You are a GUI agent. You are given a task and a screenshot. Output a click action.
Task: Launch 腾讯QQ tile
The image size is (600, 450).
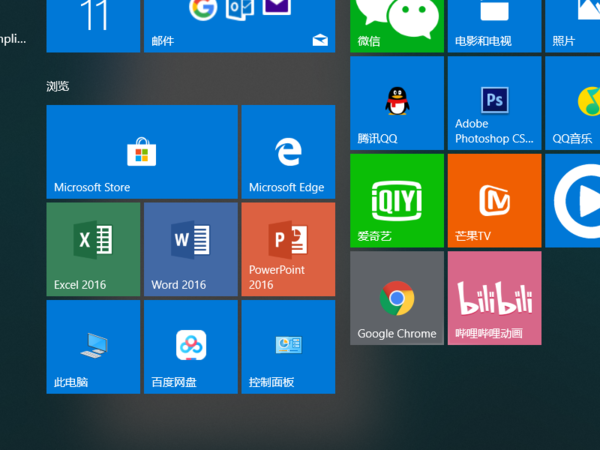tap(397, 103)
